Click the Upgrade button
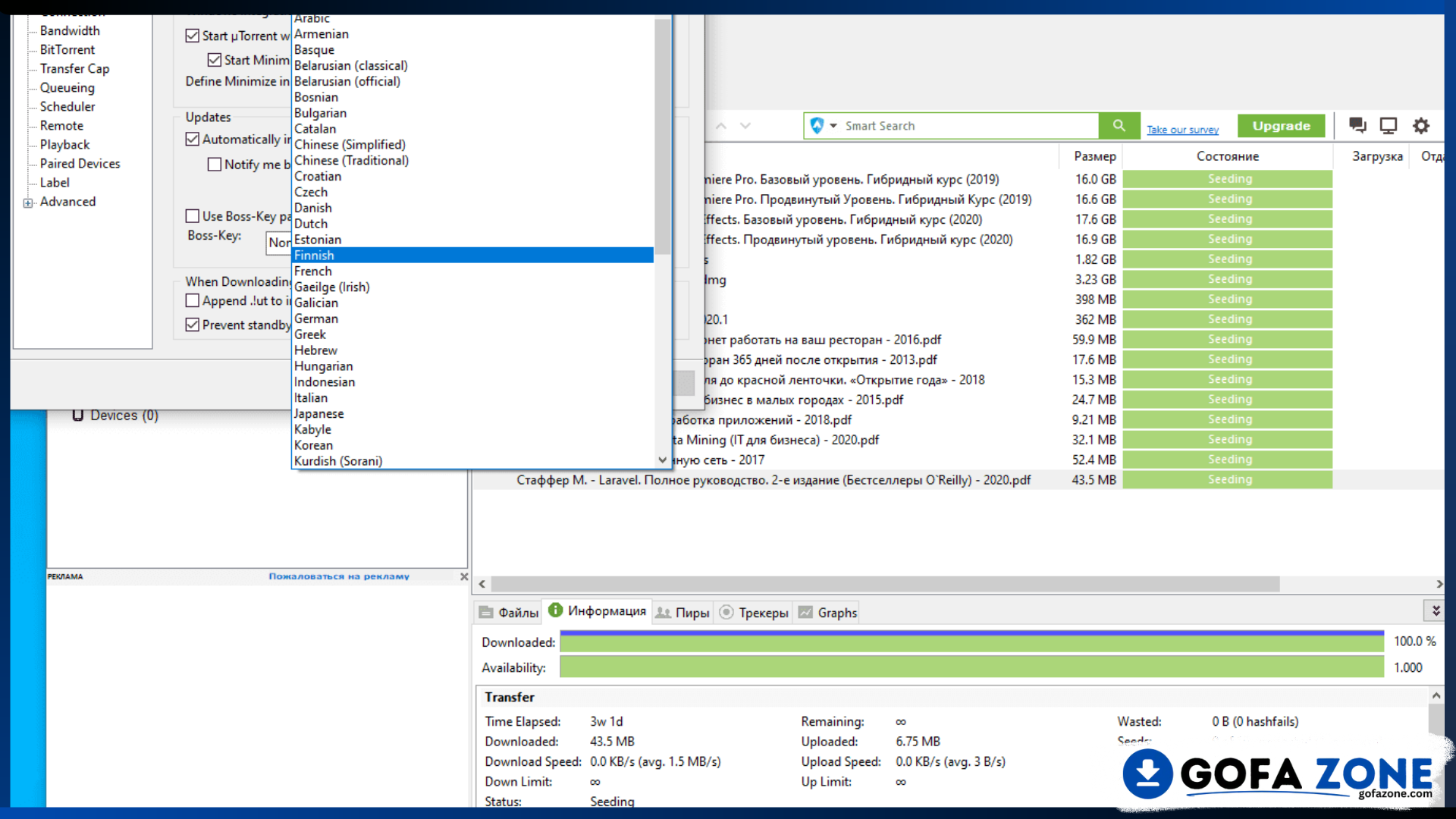Screen dimensions: 1456x819 pos(1281,126)
